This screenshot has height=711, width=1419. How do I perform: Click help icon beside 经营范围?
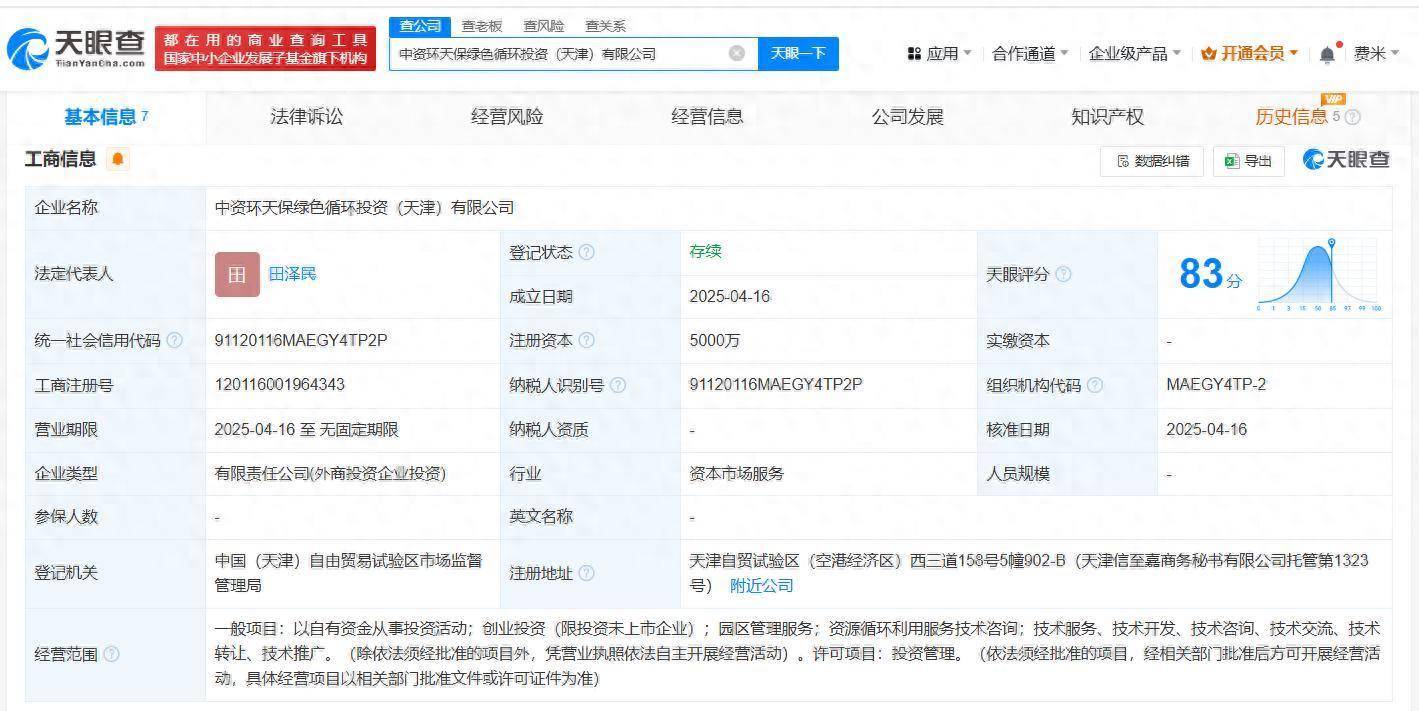111,654
